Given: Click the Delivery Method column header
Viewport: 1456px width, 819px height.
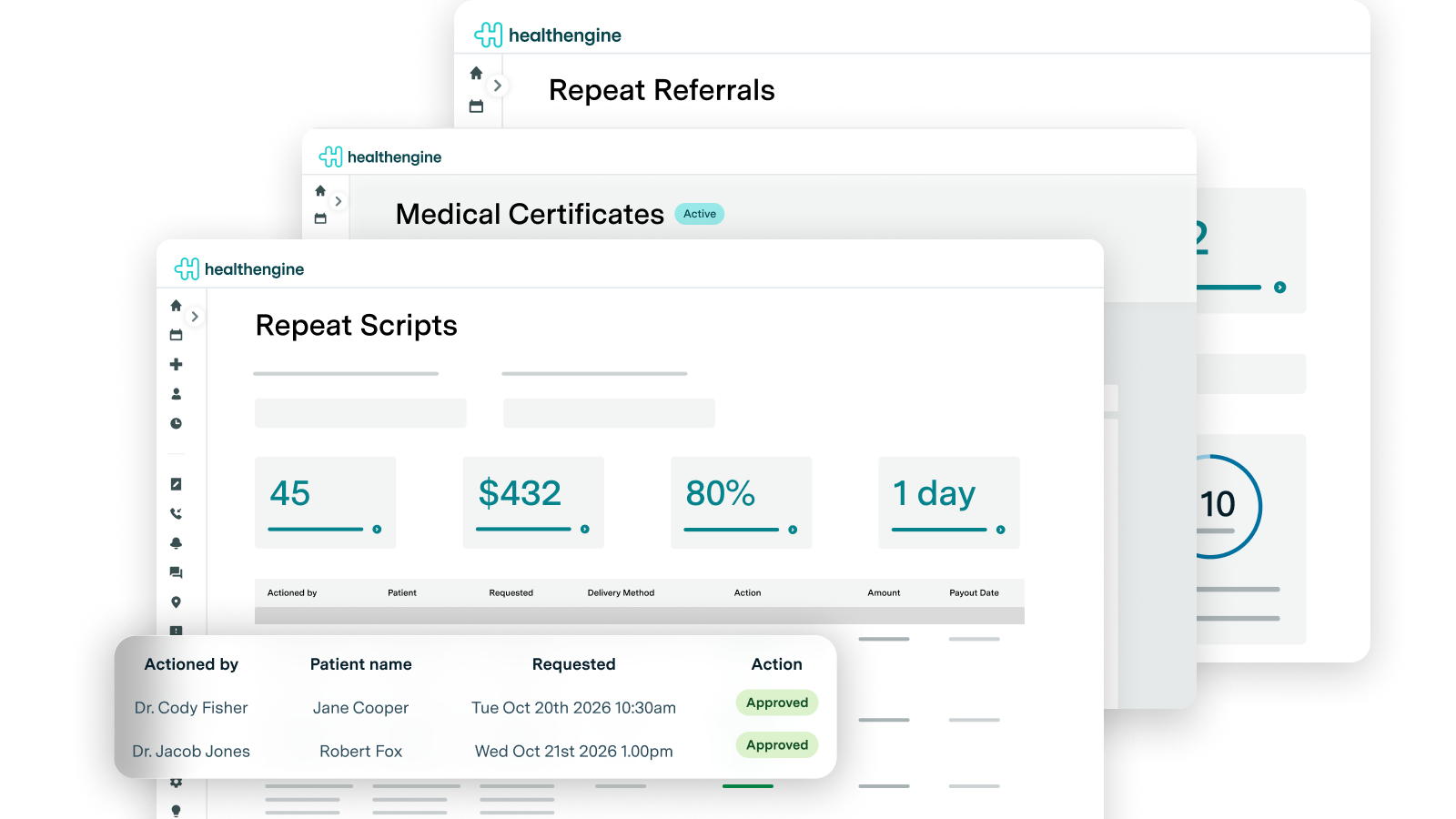Looking at the screenshot, I should 621,592.
